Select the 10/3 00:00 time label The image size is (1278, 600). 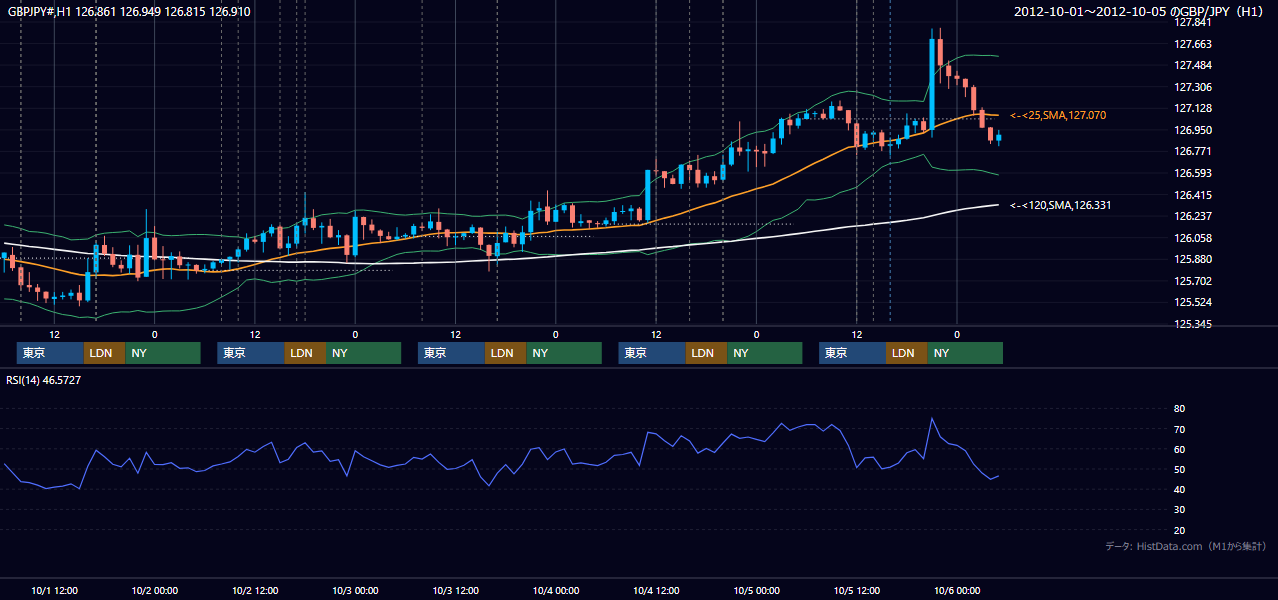click(x=355, y=590)
